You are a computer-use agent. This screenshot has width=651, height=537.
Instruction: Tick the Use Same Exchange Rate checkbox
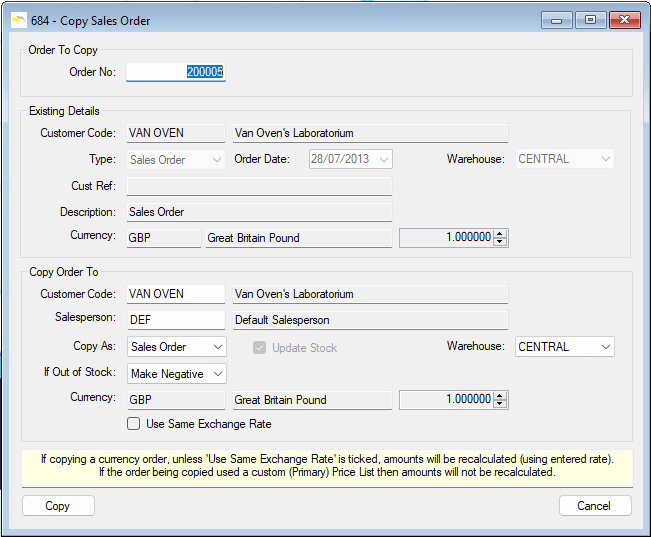(x=134, y=424)
